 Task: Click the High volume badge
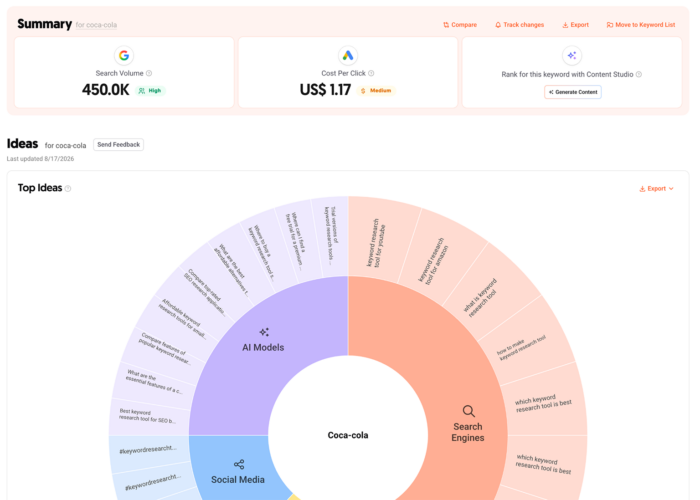[x=150, y=91]
